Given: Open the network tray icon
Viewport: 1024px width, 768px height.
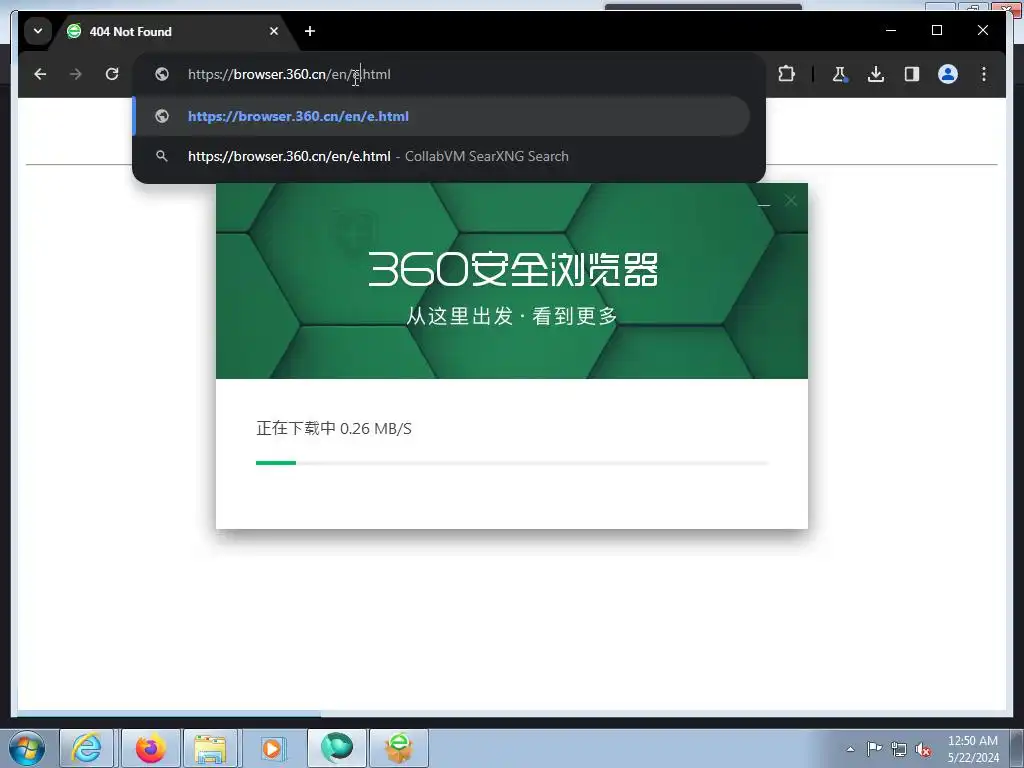Looking at the screenshot, I should [x=899, y=749].
